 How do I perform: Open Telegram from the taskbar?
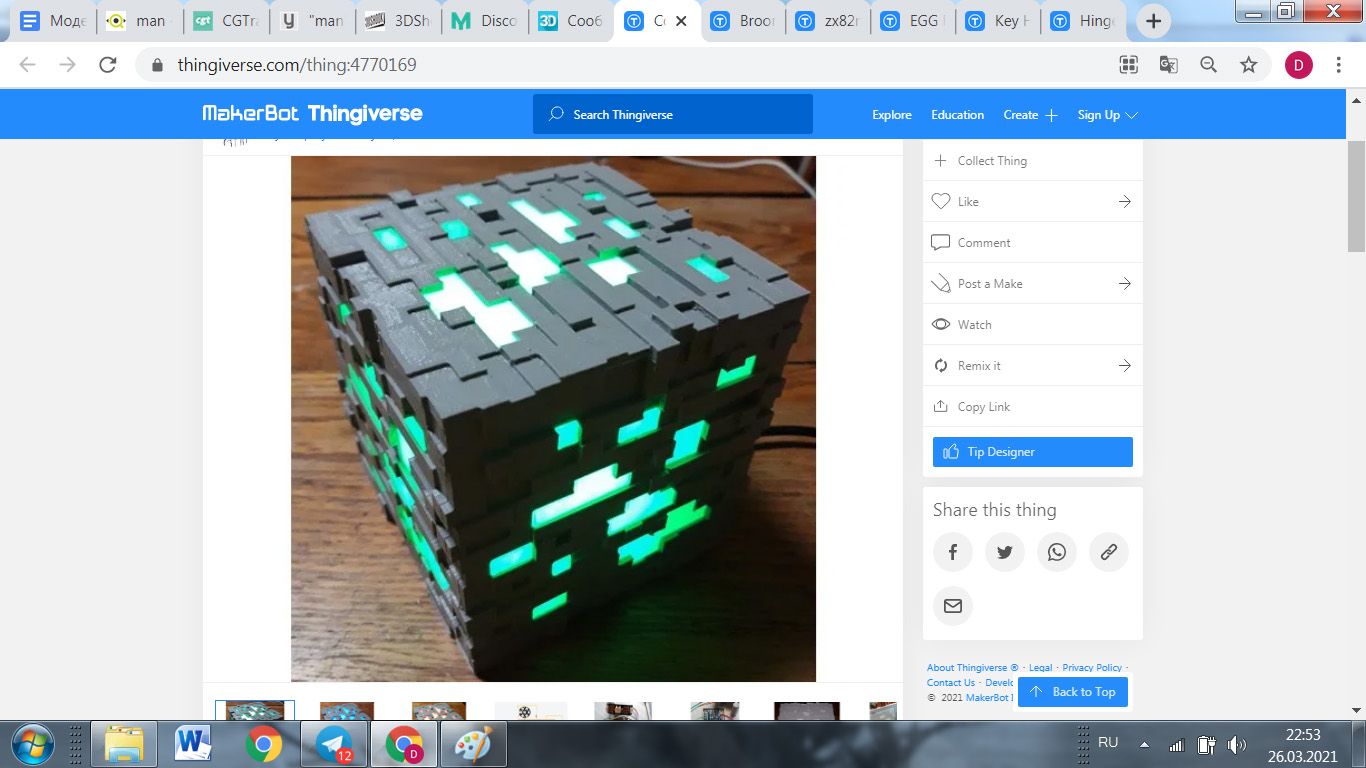(x=333, y=745)
